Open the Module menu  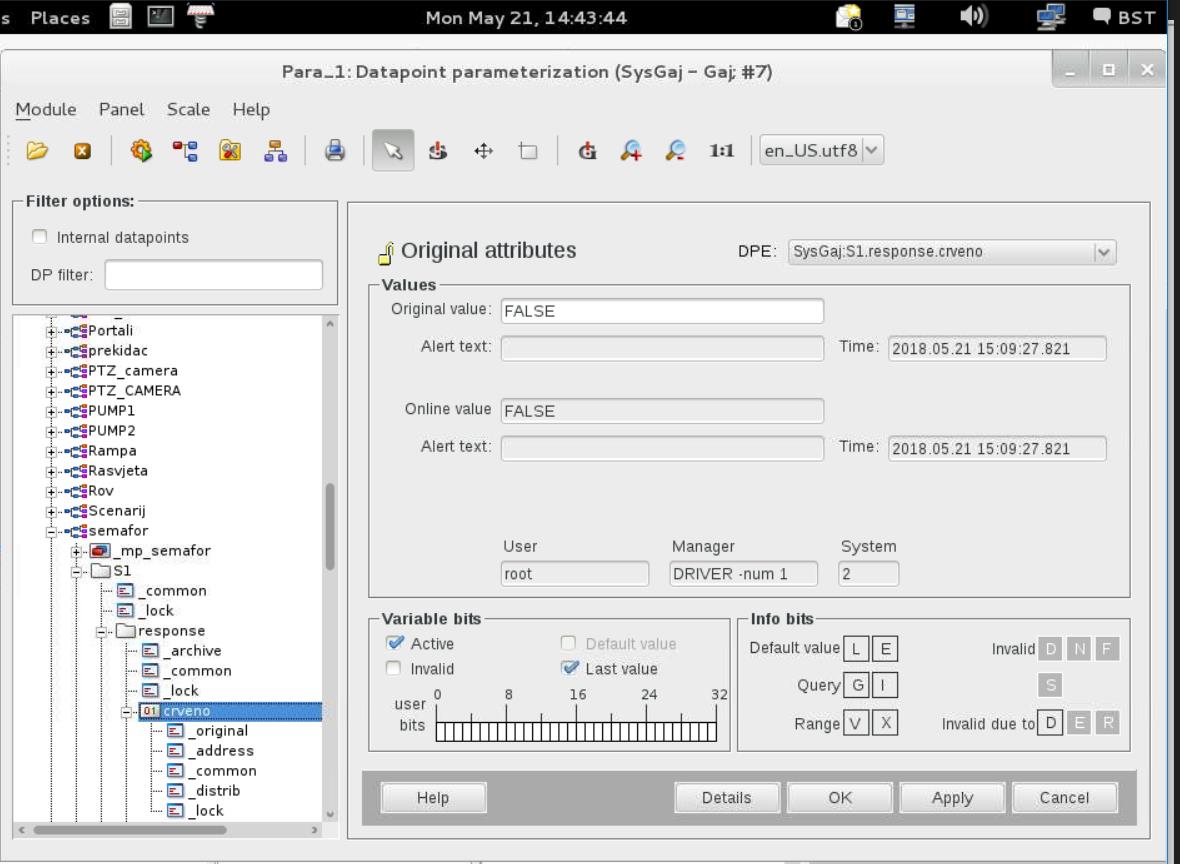click(x=46, y=109)
